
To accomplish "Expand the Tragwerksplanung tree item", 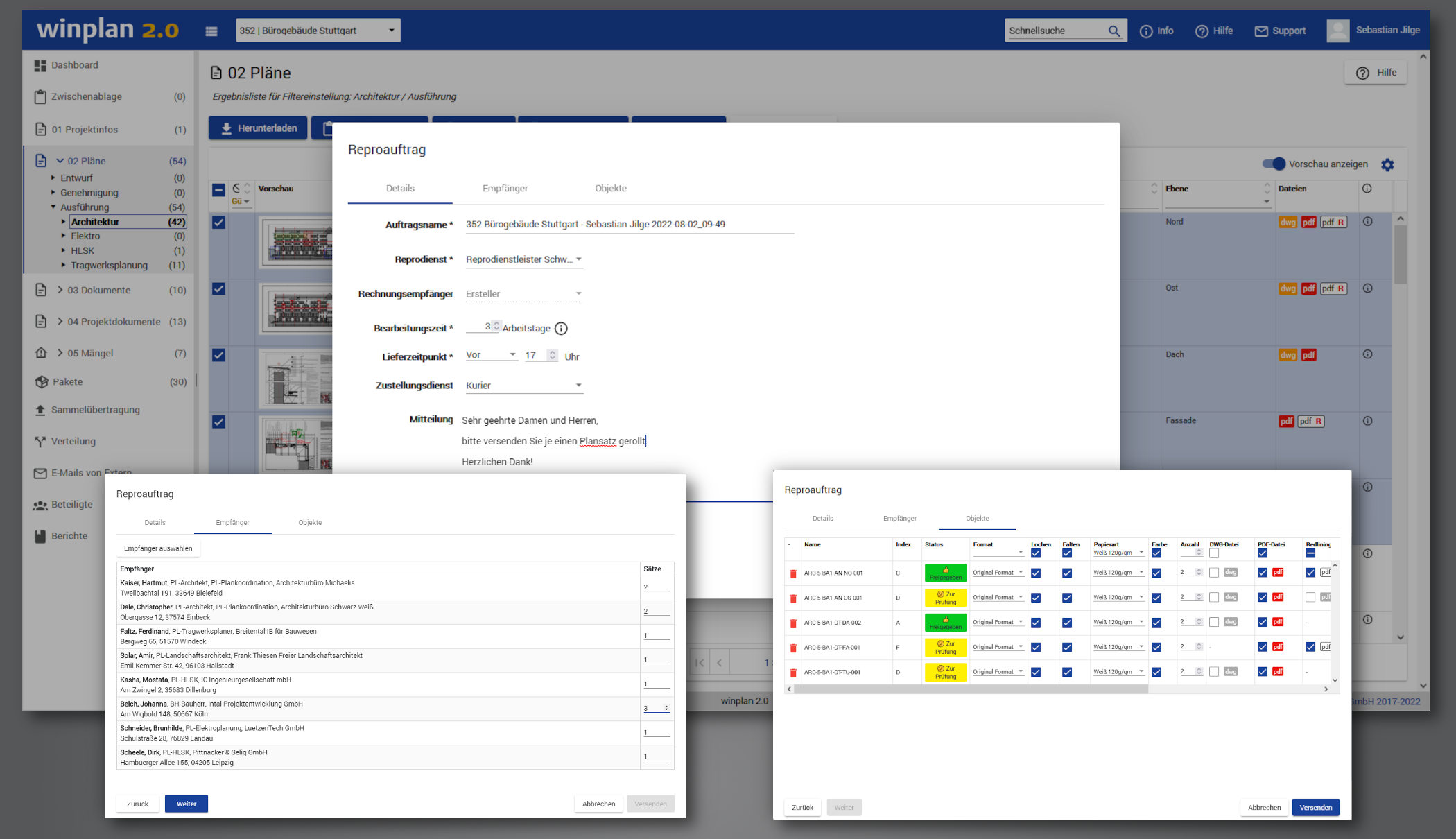I will [x=63, y=265].
